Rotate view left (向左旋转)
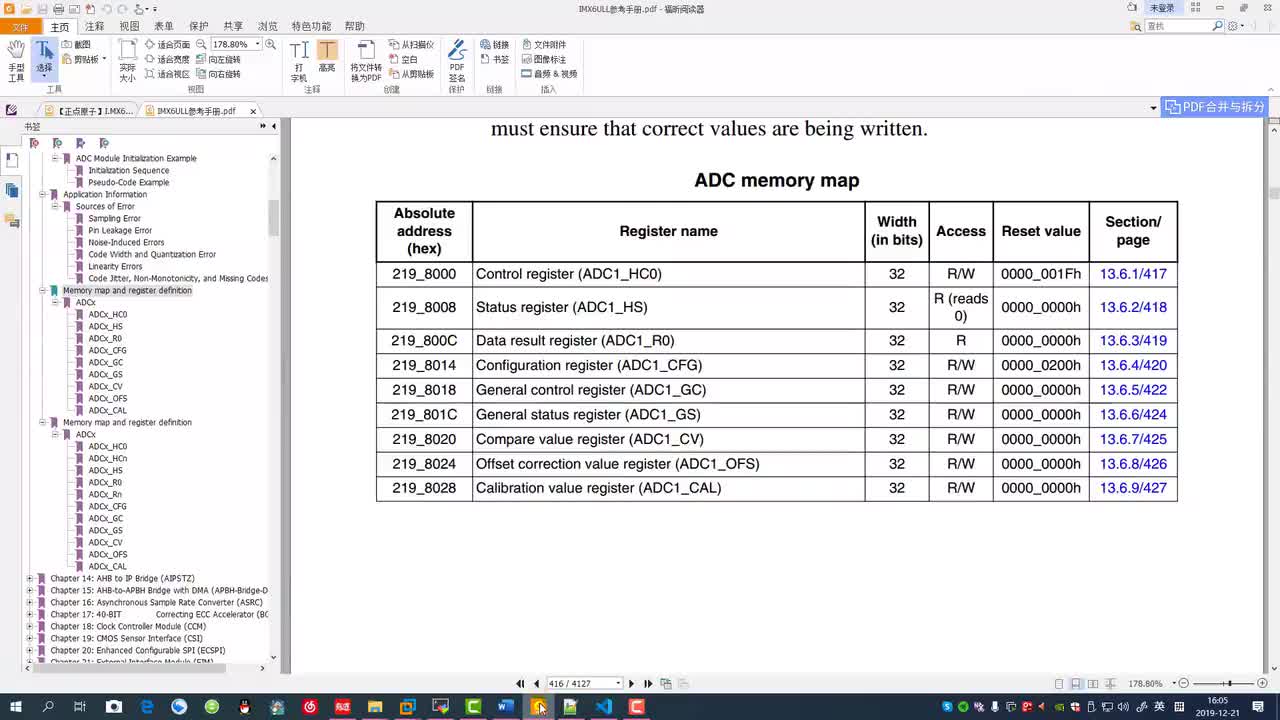 [218, 59]
